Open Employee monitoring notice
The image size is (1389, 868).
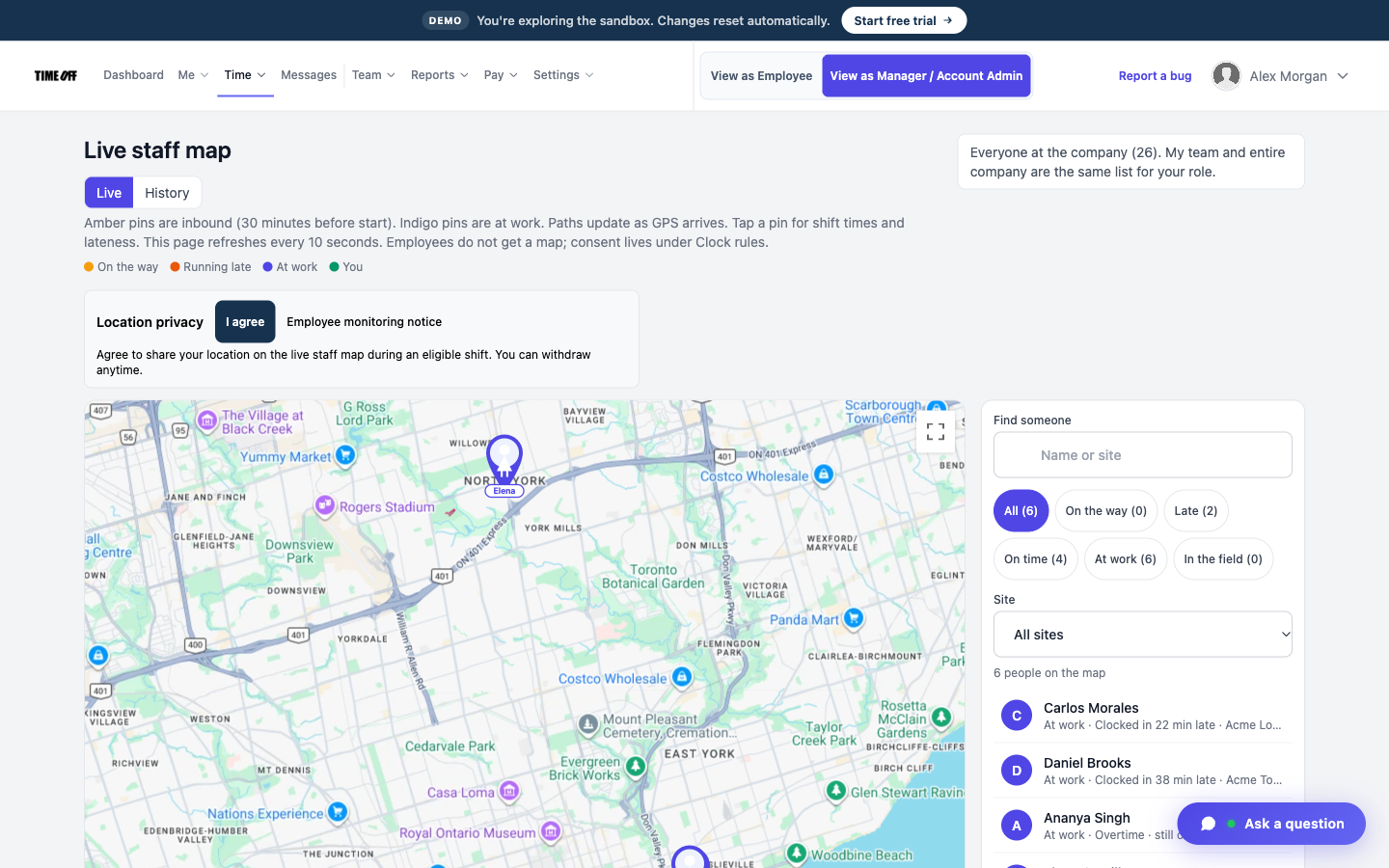[x=364, y=322]
